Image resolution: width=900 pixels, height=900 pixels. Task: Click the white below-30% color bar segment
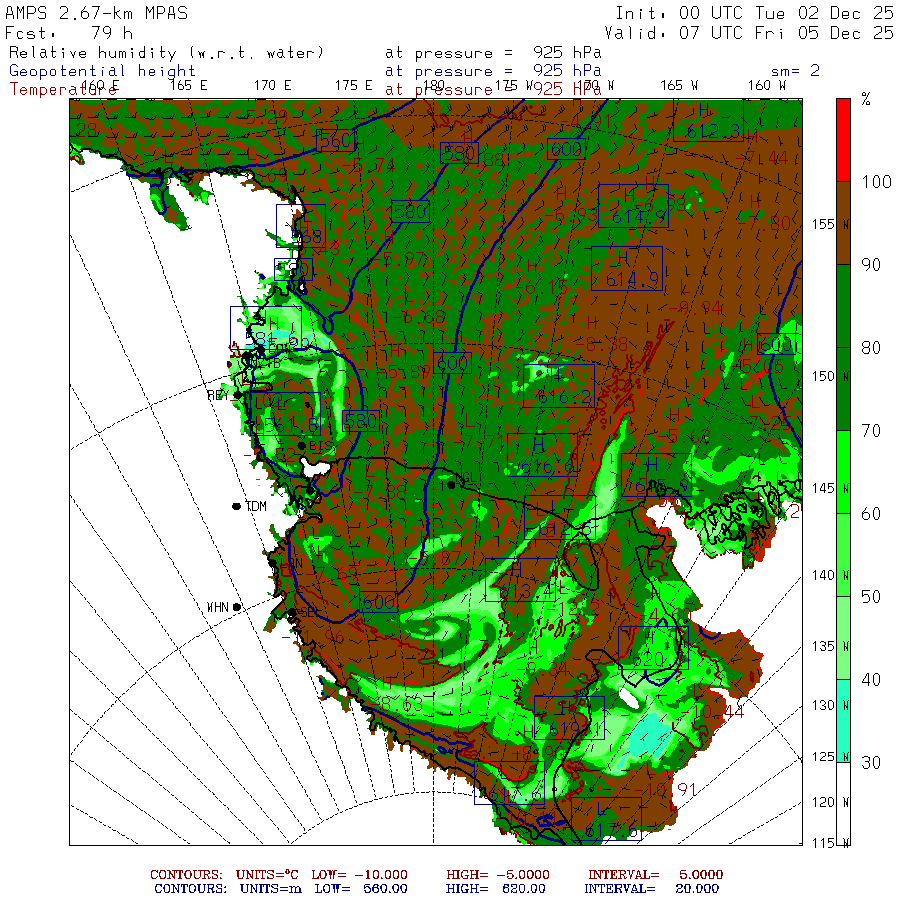[843, 804]
